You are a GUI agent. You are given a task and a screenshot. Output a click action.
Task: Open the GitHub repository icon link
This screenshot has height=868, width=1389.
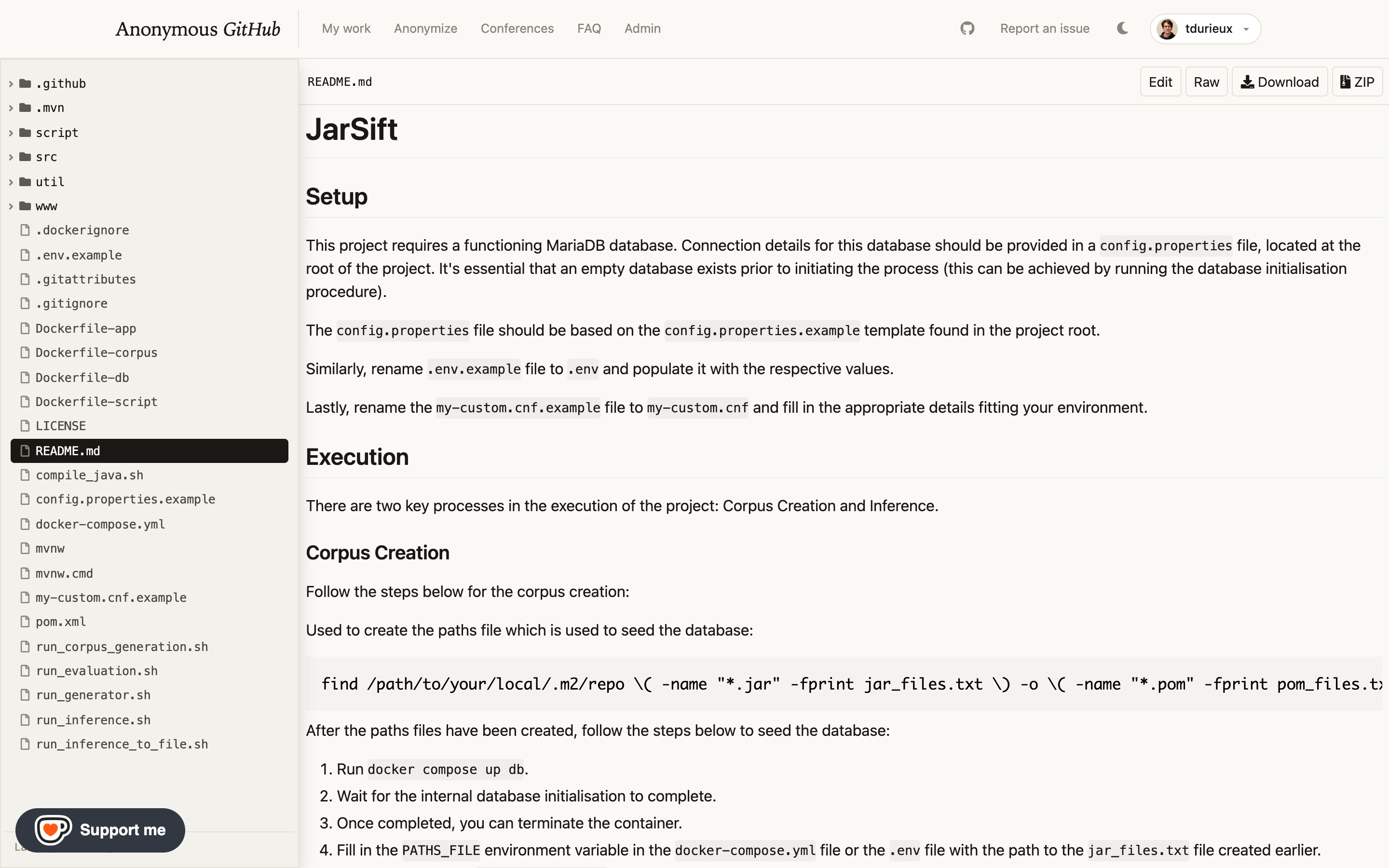967,28
